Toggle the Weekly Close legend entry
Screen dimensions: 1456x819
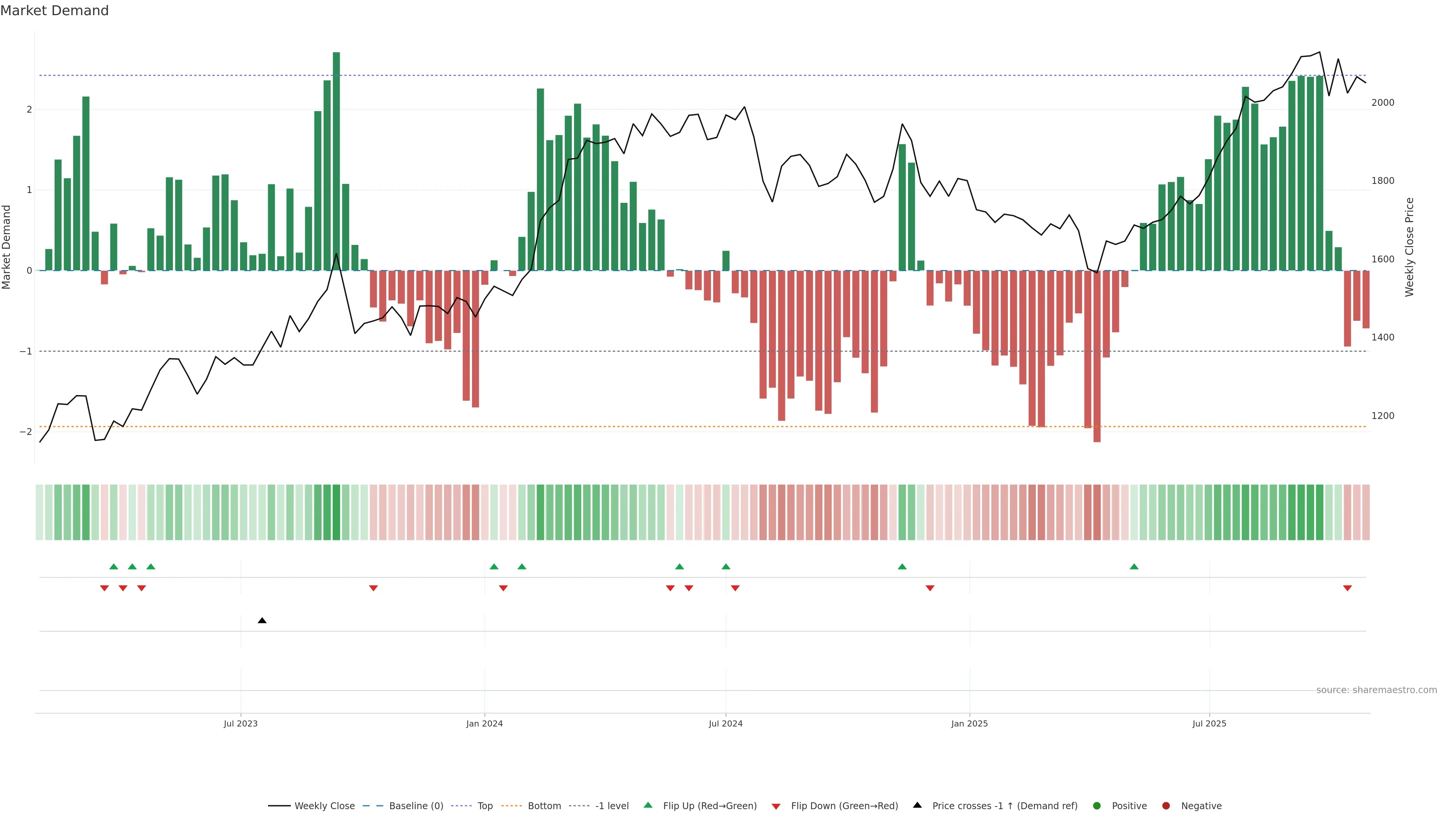[325, 806]
